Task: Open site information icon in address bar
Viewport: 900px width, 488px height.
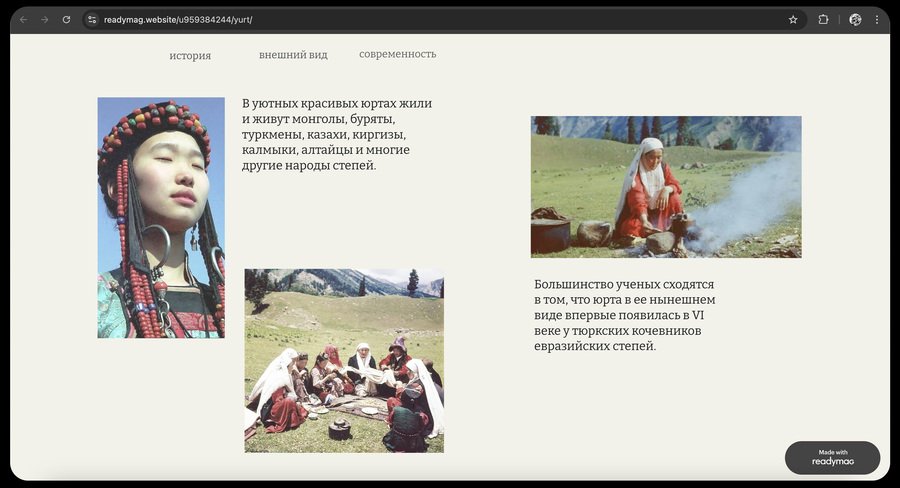Action: click(x=92, y=20)
